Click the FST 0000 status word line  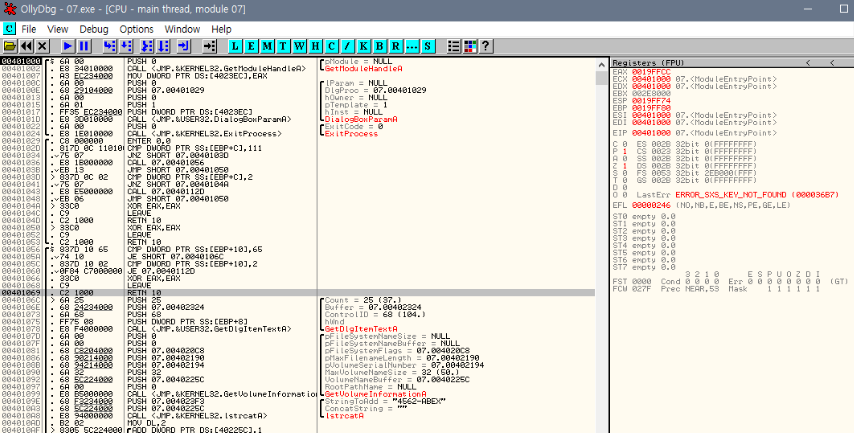730,281
